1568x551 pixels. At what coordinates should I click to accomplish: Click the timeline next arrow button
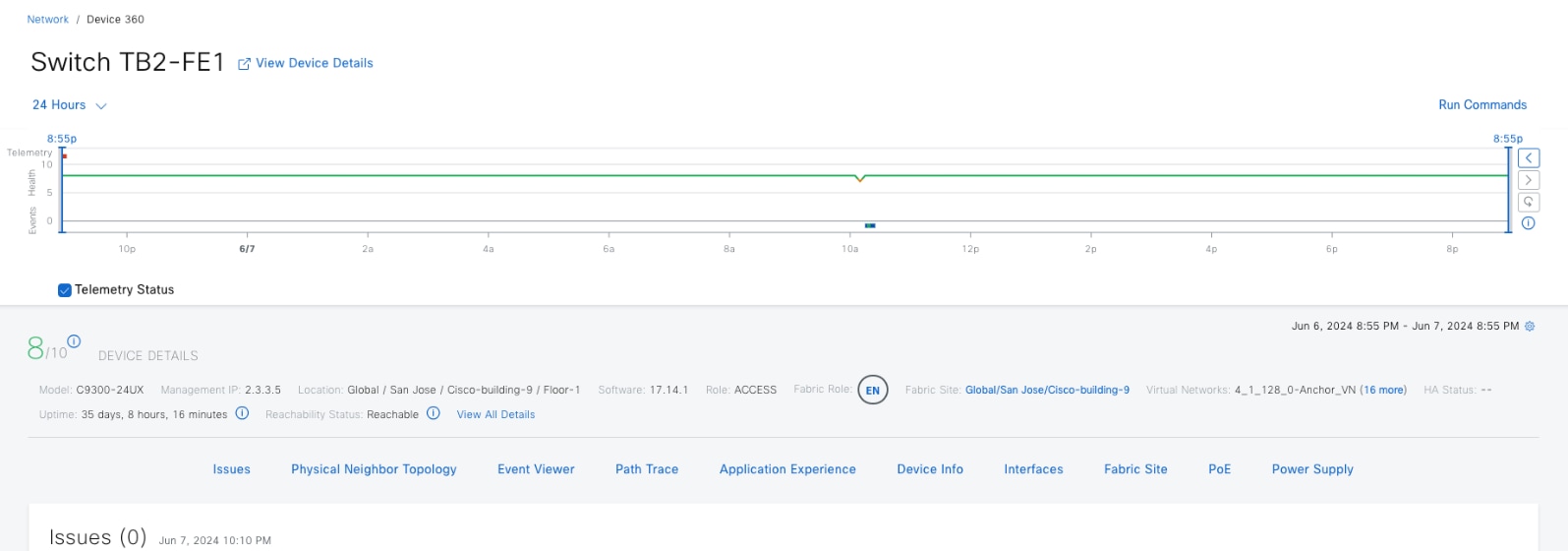pos(1529,180)
